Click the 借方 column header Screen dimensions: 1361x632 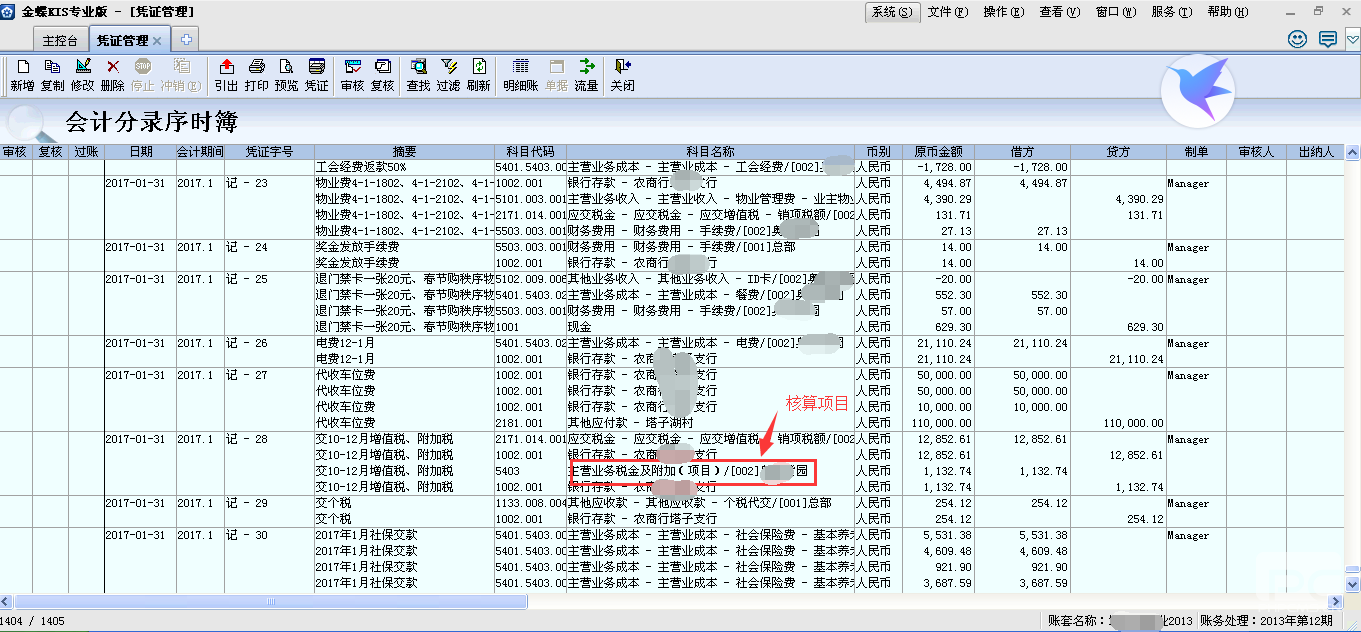click(x=1022, y=152)
